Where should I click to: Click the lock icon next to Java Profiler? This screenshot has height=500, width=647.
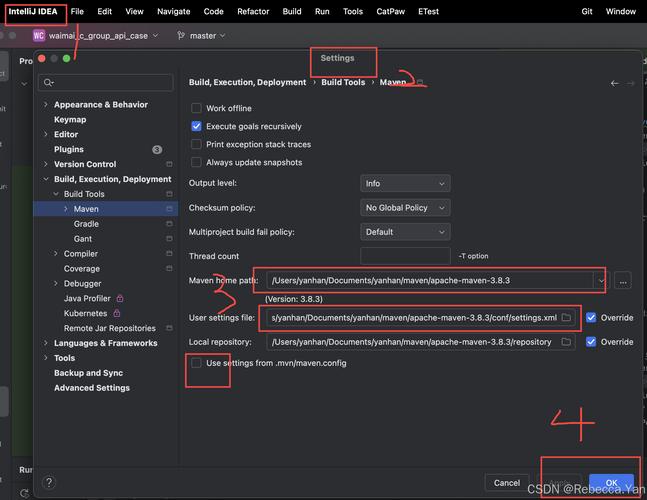click(120, 298)
